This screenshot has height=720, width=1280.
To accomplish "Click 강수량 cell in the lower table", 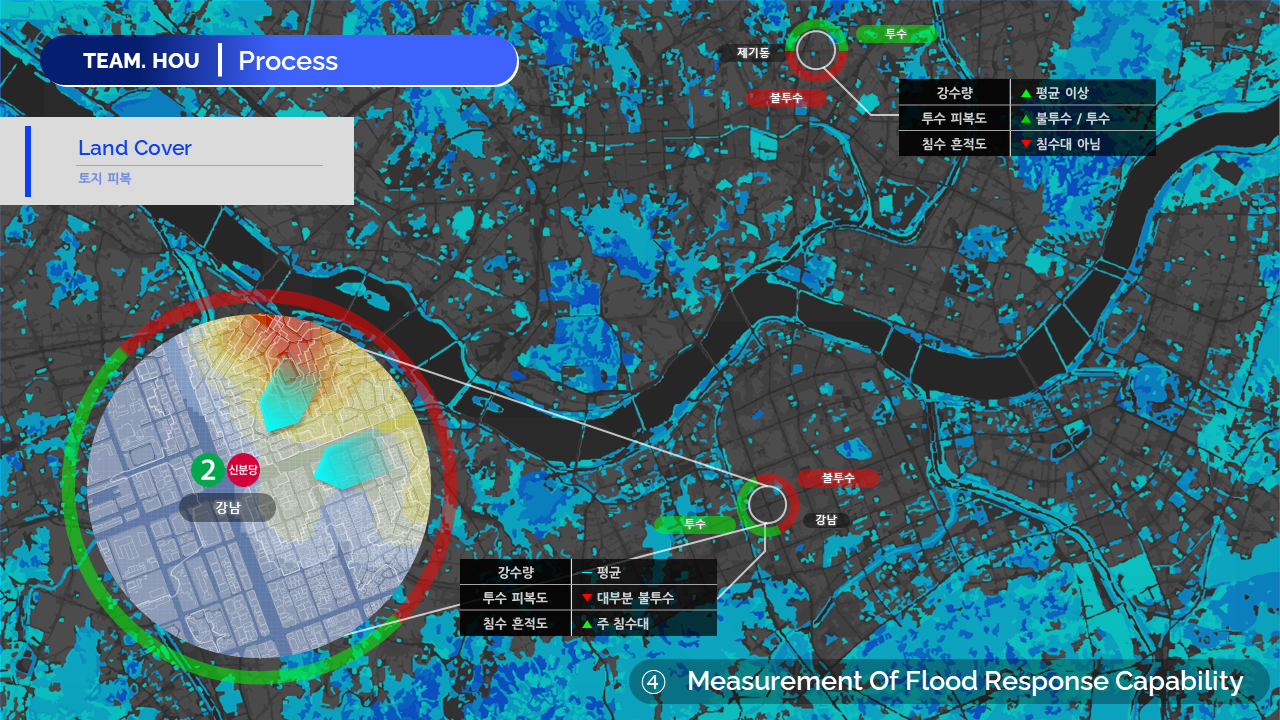I will tap(515, 572).
